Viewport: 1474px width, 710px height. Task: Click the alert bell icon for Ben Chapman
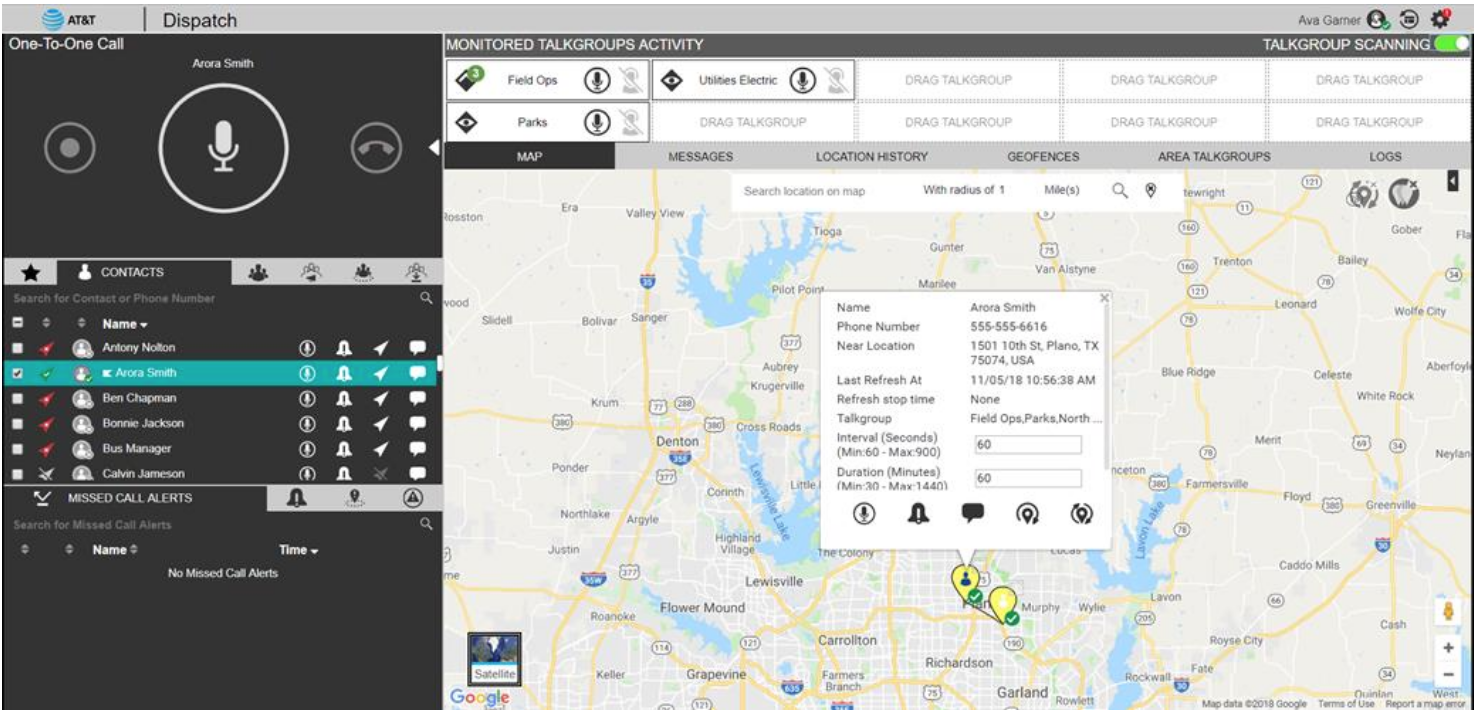tap(344, 398)
